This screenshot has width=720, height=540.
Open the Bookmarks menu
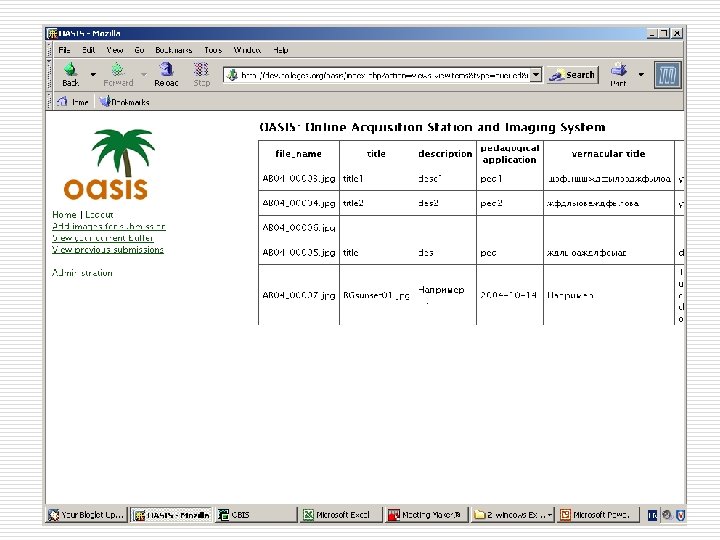point(174,50)
